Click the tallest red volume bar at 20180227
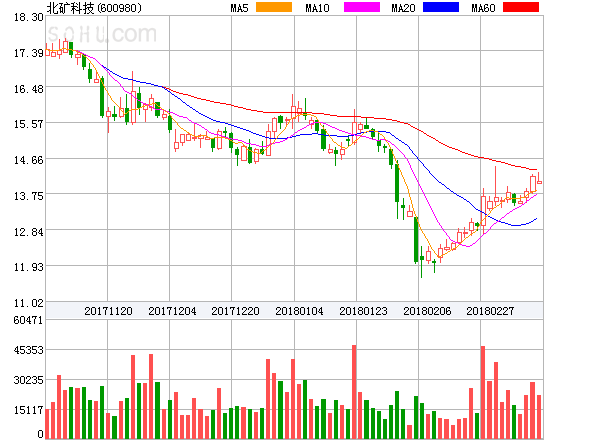Screen dimensions: 600x440 pyautogui.click(x=483, y=392)
